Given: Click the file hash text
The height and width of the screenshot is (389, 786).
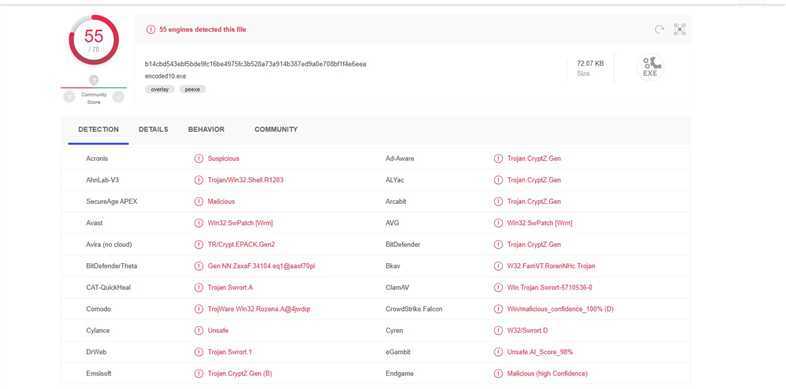Looking at the screenshot, I should tap(256, 64).
